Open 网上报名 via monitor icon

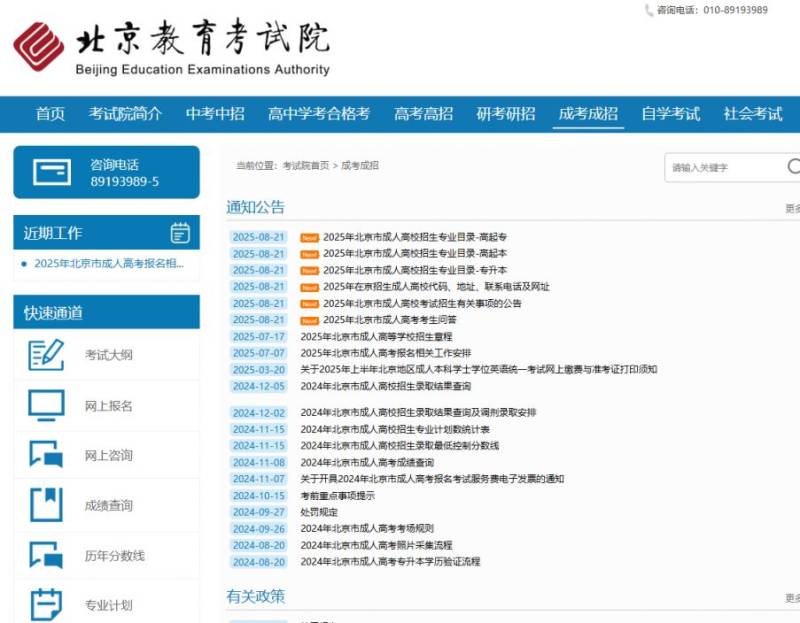(x=47, y=405)
